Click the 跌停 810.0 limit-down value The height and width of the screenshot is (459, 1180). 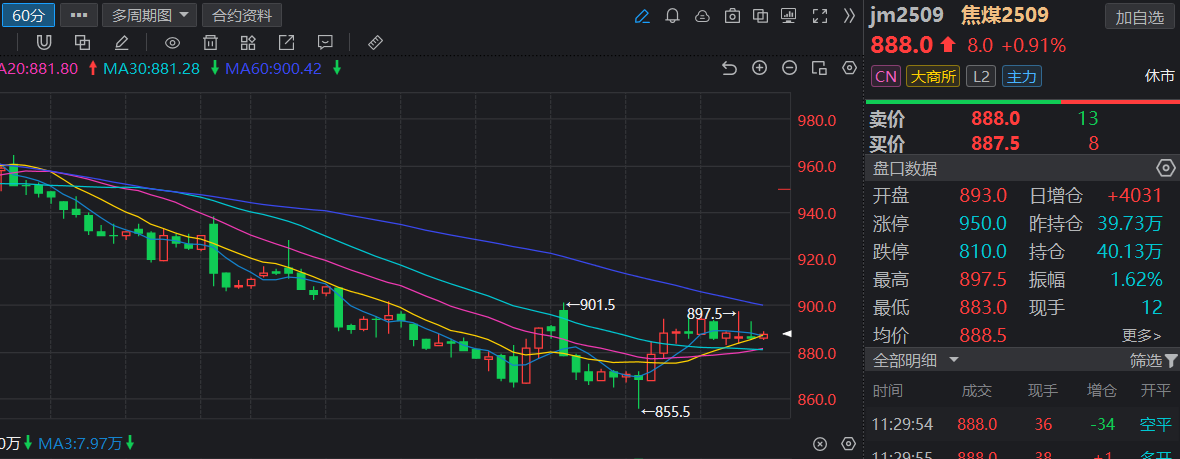click(x=983, y=251)
